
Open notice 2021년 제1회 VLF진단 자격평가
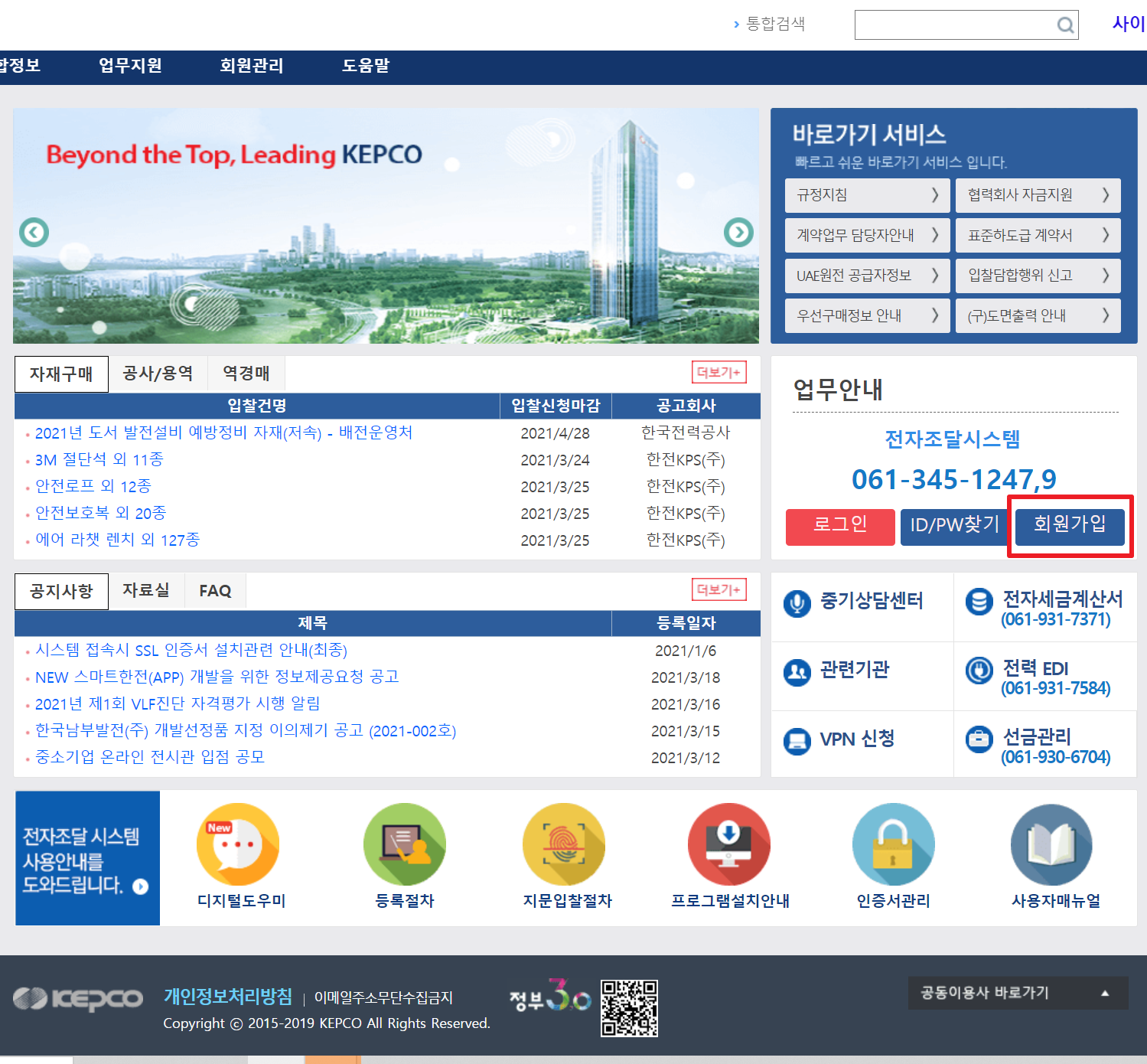click(x=178, y=704)
